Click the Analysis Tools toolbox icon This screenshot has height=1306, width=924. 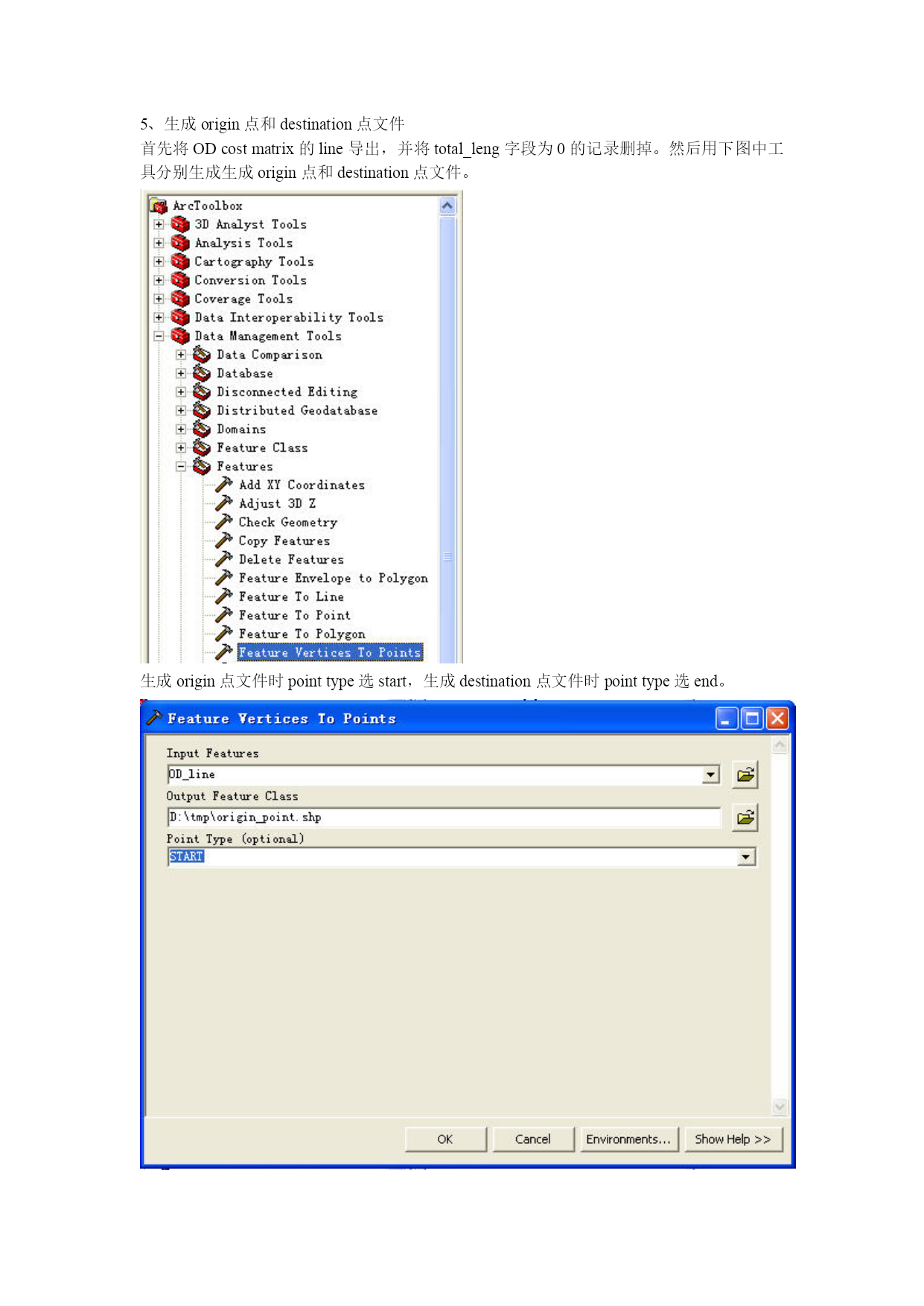(x=180, y=243)
